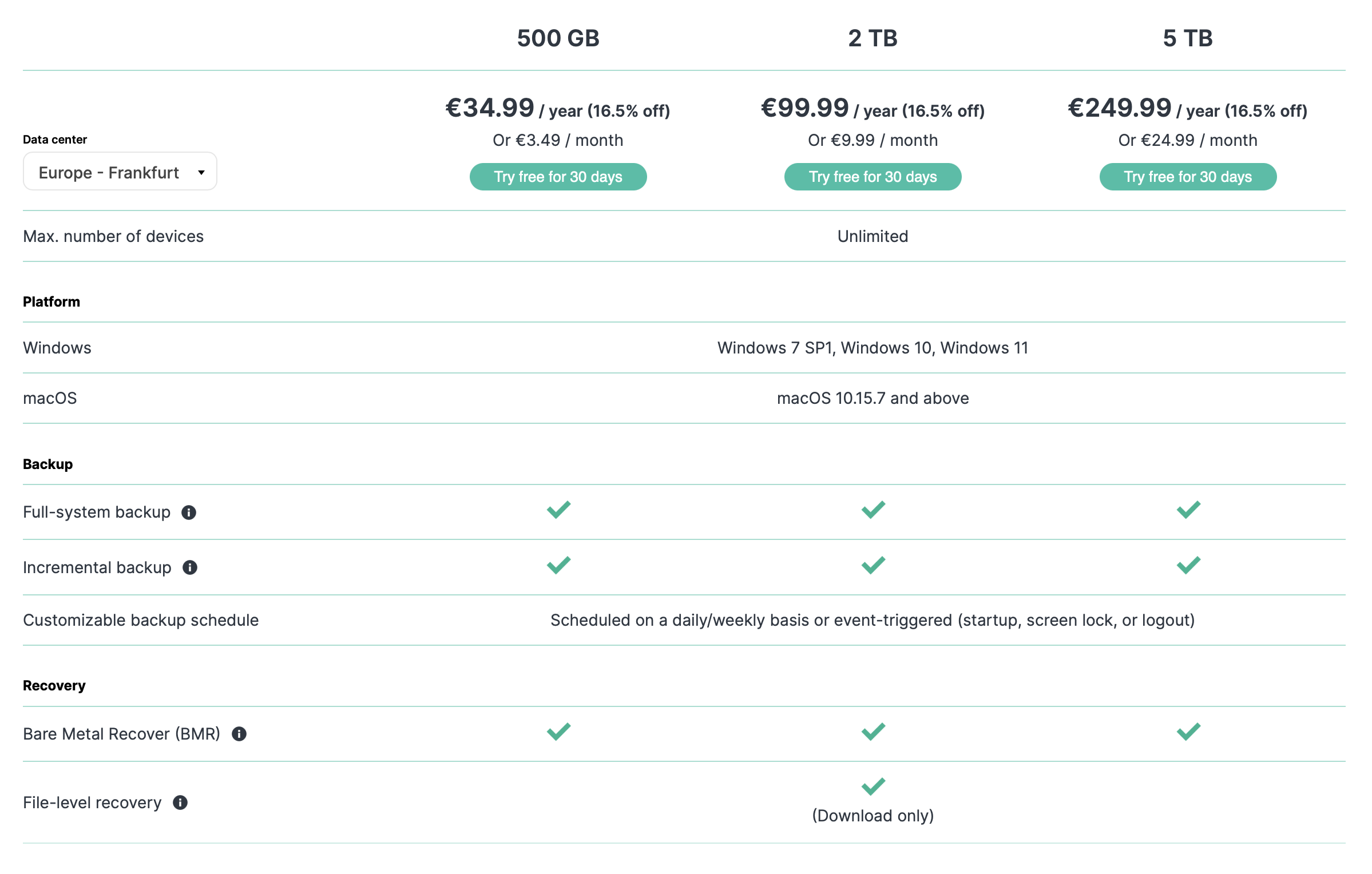Click Full-system backup checkmark under 5 TB
This screenshot has width=1372, height=874.
1188,510
